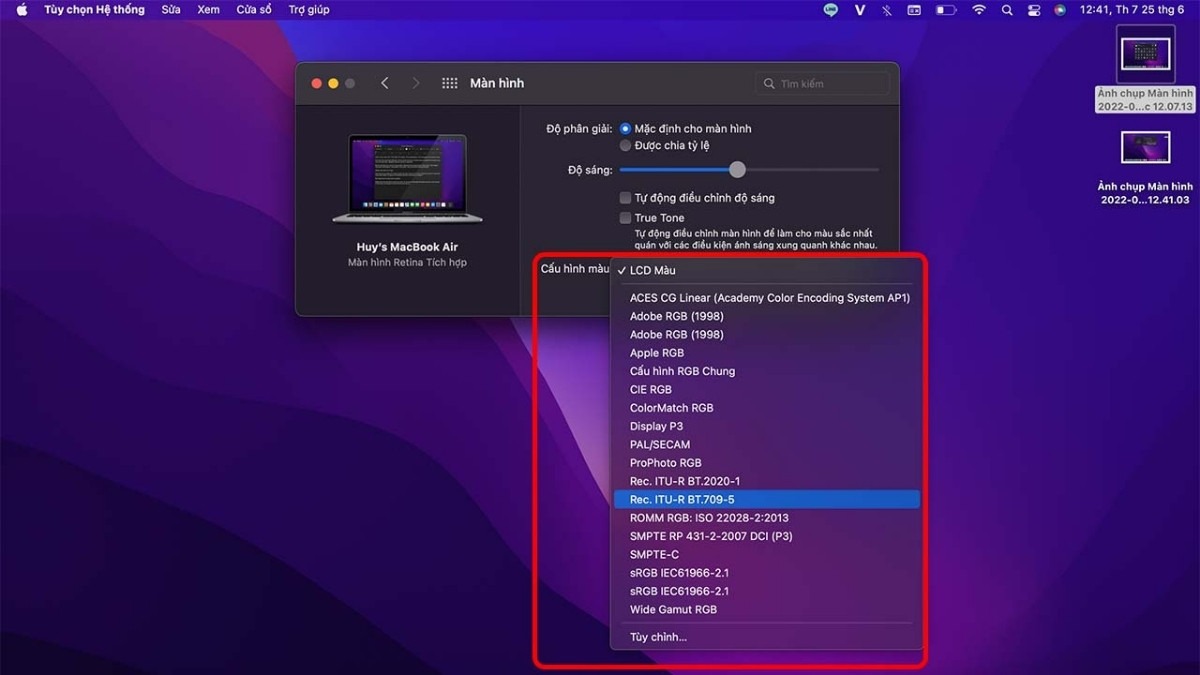This screenshot has width=1200, height=675.
Task: Toggle the True Tone checkbox
Action: click(x=625, y=218)
